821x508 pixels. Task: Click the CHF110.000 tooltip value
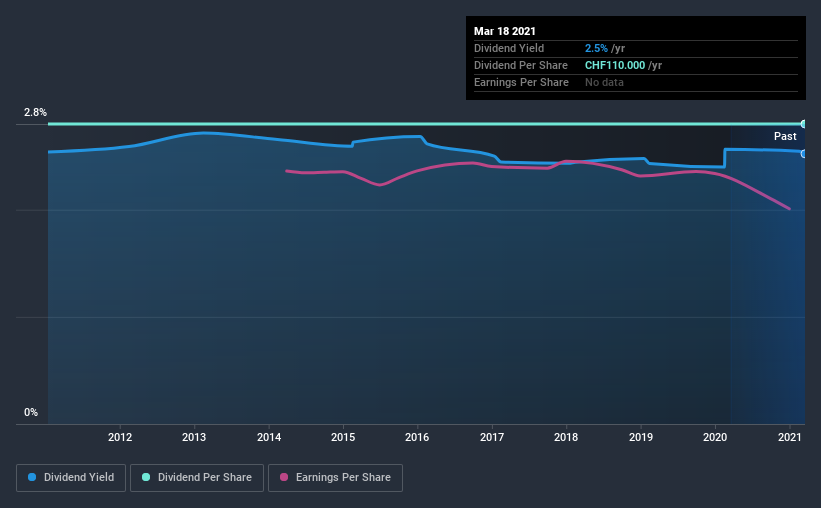pyautogui.click(x=615, y=65)
